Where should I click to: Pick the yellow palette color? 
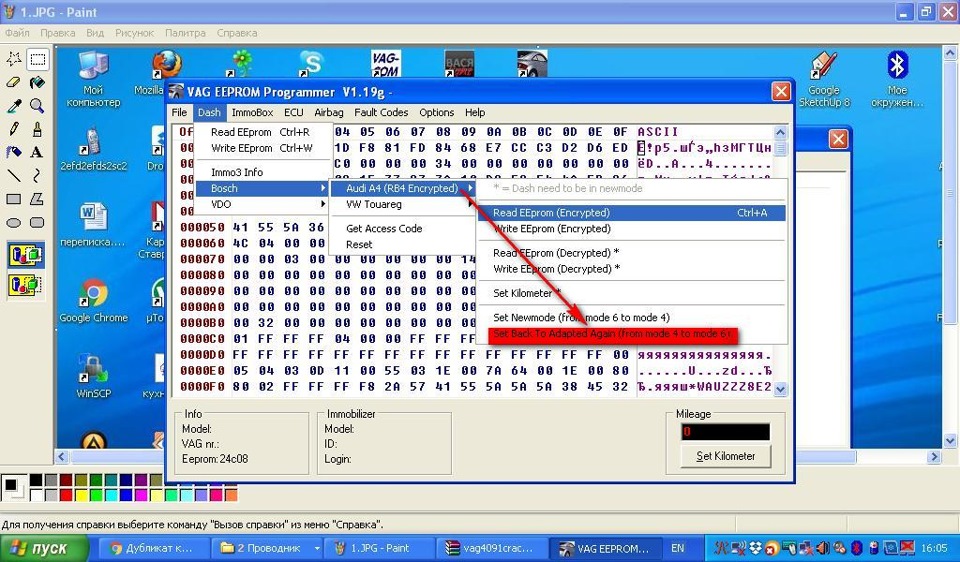(81, 494)
